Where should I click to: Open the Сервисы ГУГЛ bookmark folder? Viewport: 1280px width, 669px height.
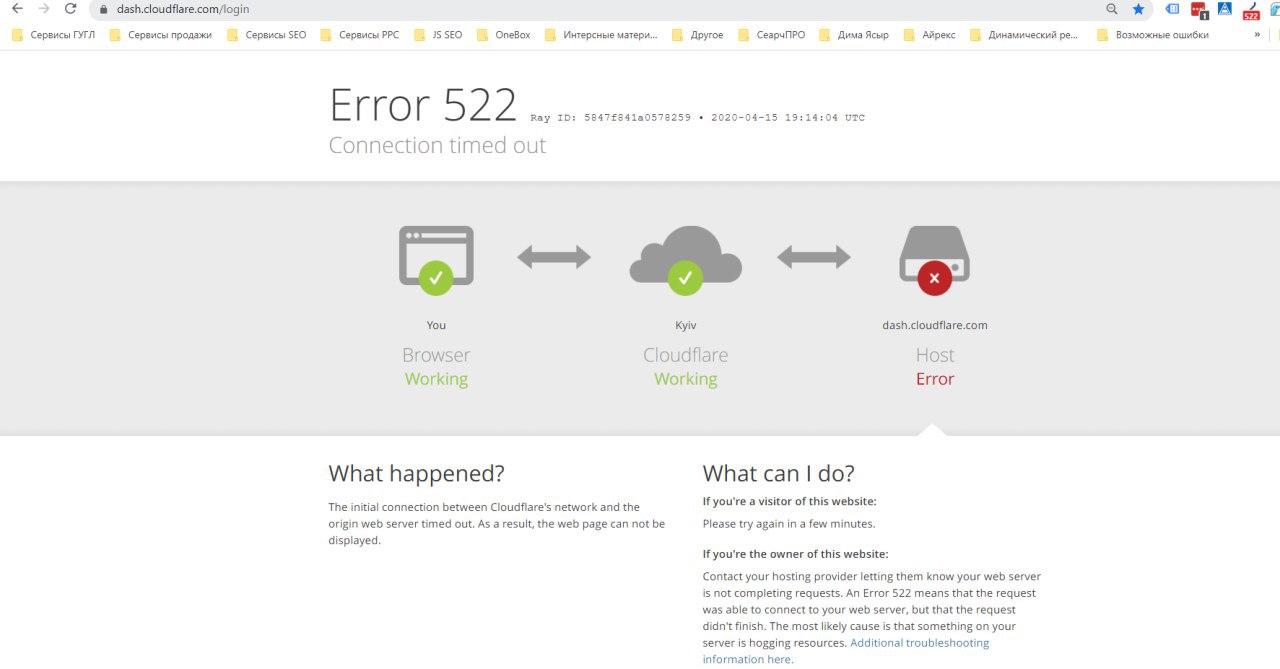pos(53,34)
